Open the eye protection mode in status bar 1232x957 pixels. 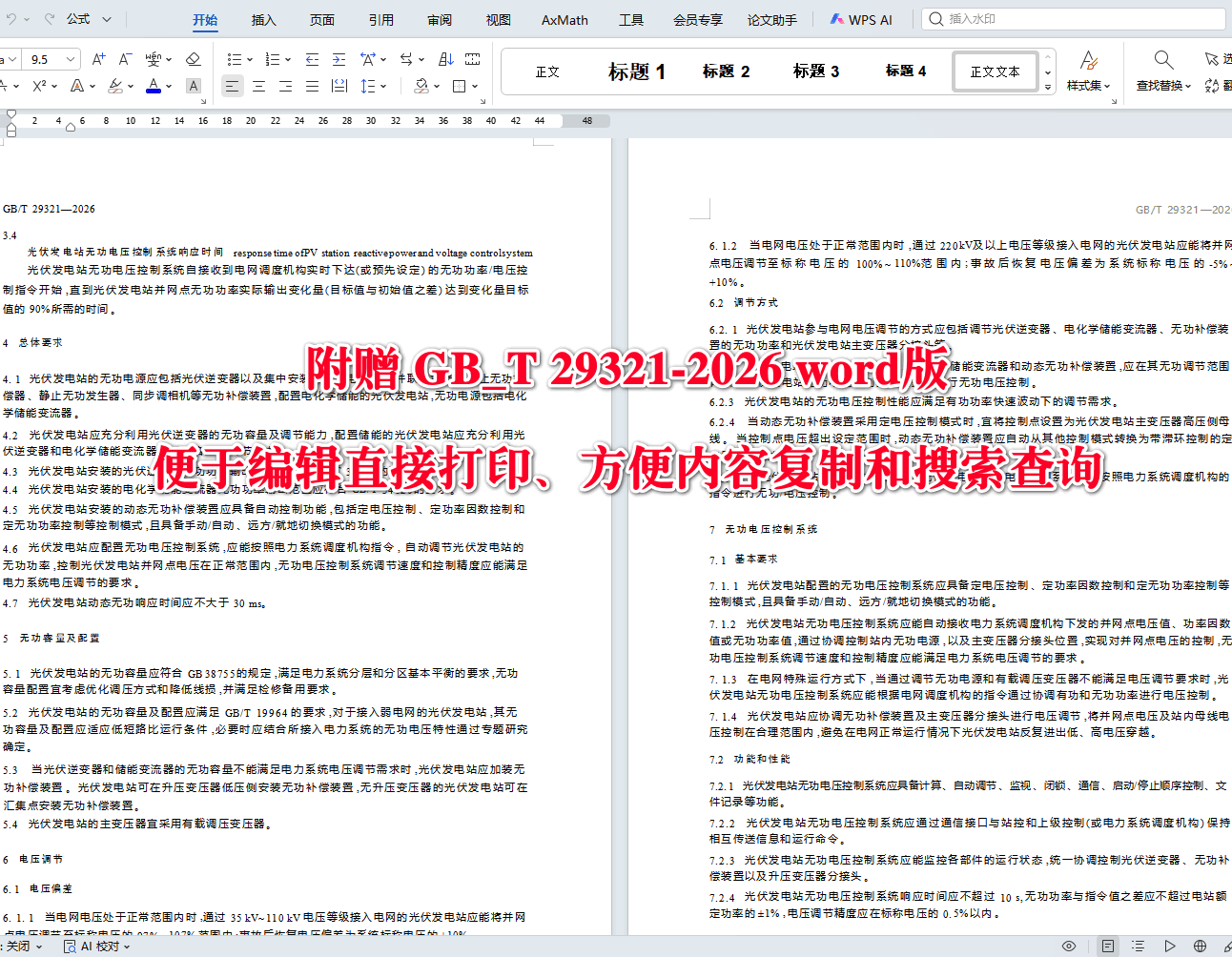click(x=1069, y=946)
